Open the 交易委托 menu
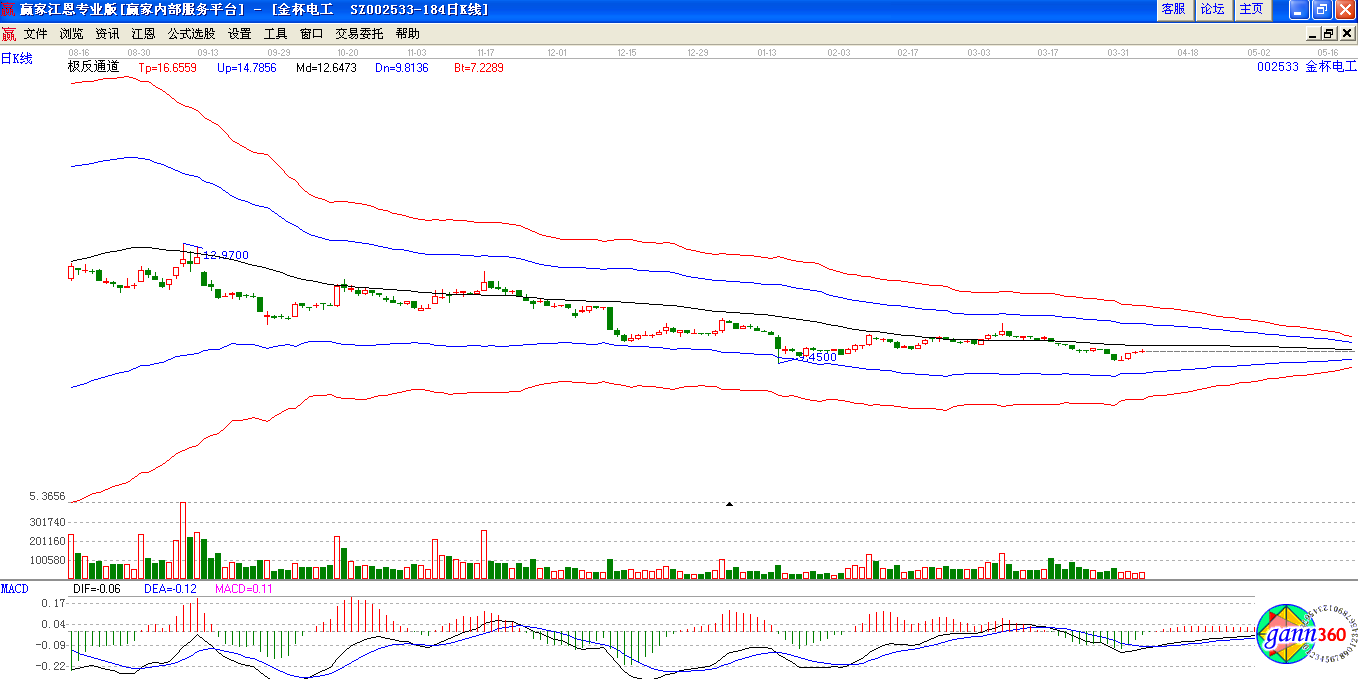 click(x=359, y=33)
